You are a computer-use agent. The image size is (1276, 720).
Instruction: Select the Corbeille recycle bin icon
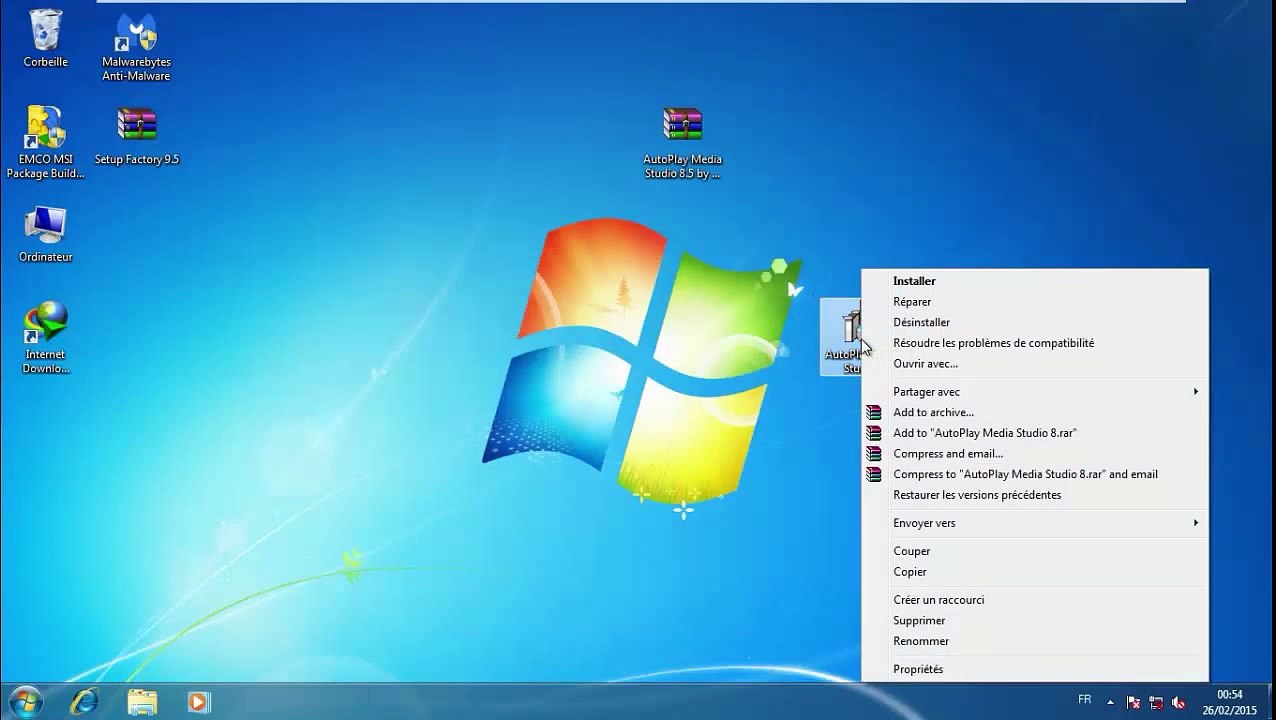click(x=46, y=40)
